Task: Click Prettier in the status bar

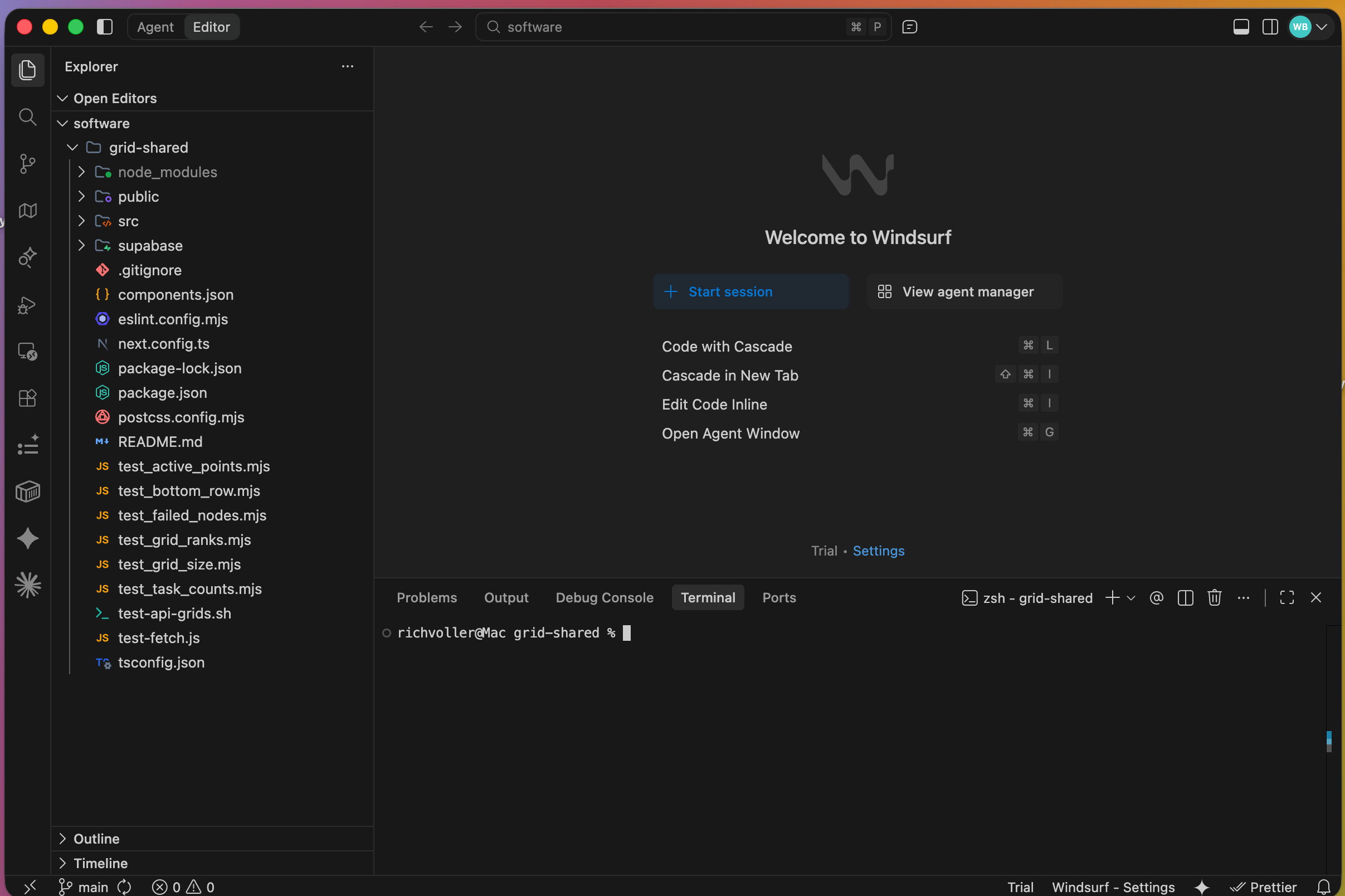Action: (x=1263, y=887)
